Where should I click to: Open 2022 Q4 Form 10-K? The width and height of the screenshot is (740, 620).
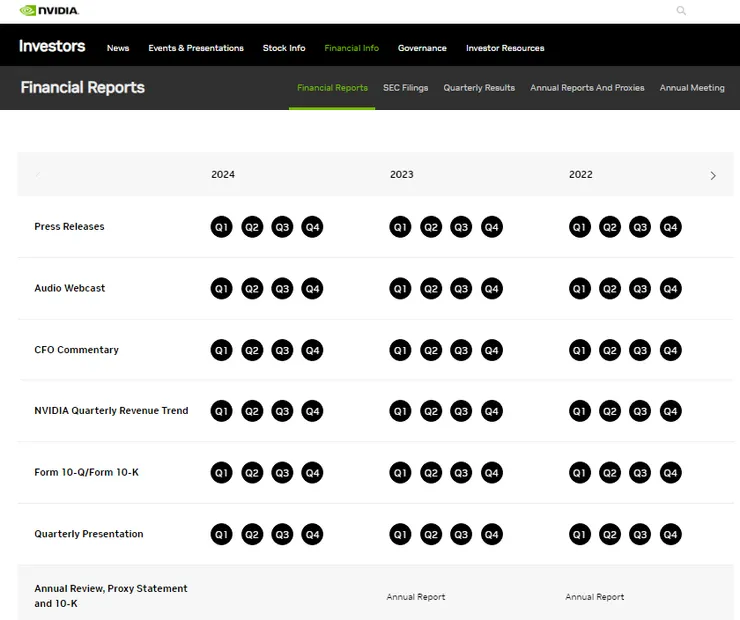pyautogui.click(x=671, y=473)
